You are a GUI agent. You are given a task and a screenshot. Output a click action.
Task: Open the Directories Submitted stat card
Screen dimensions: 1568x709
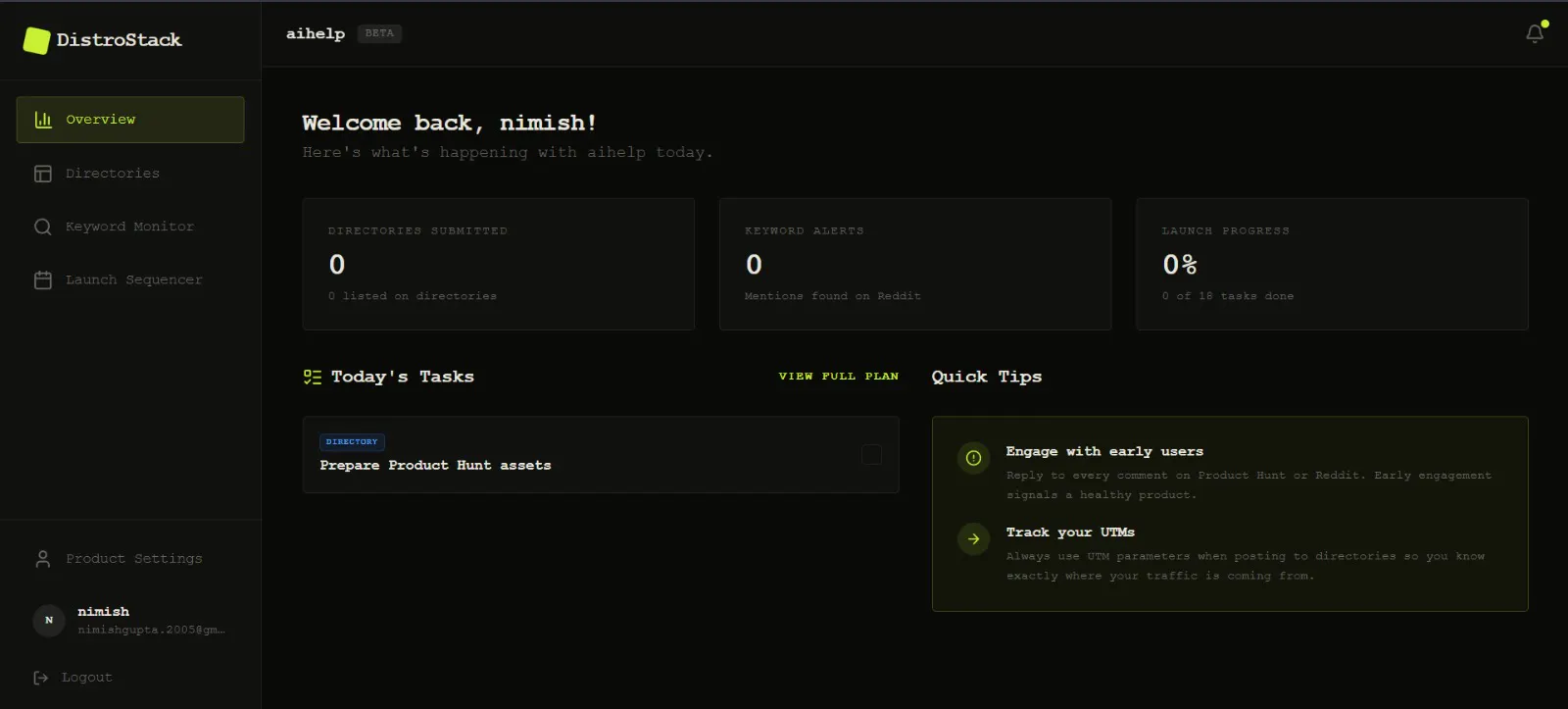point(499,265)
